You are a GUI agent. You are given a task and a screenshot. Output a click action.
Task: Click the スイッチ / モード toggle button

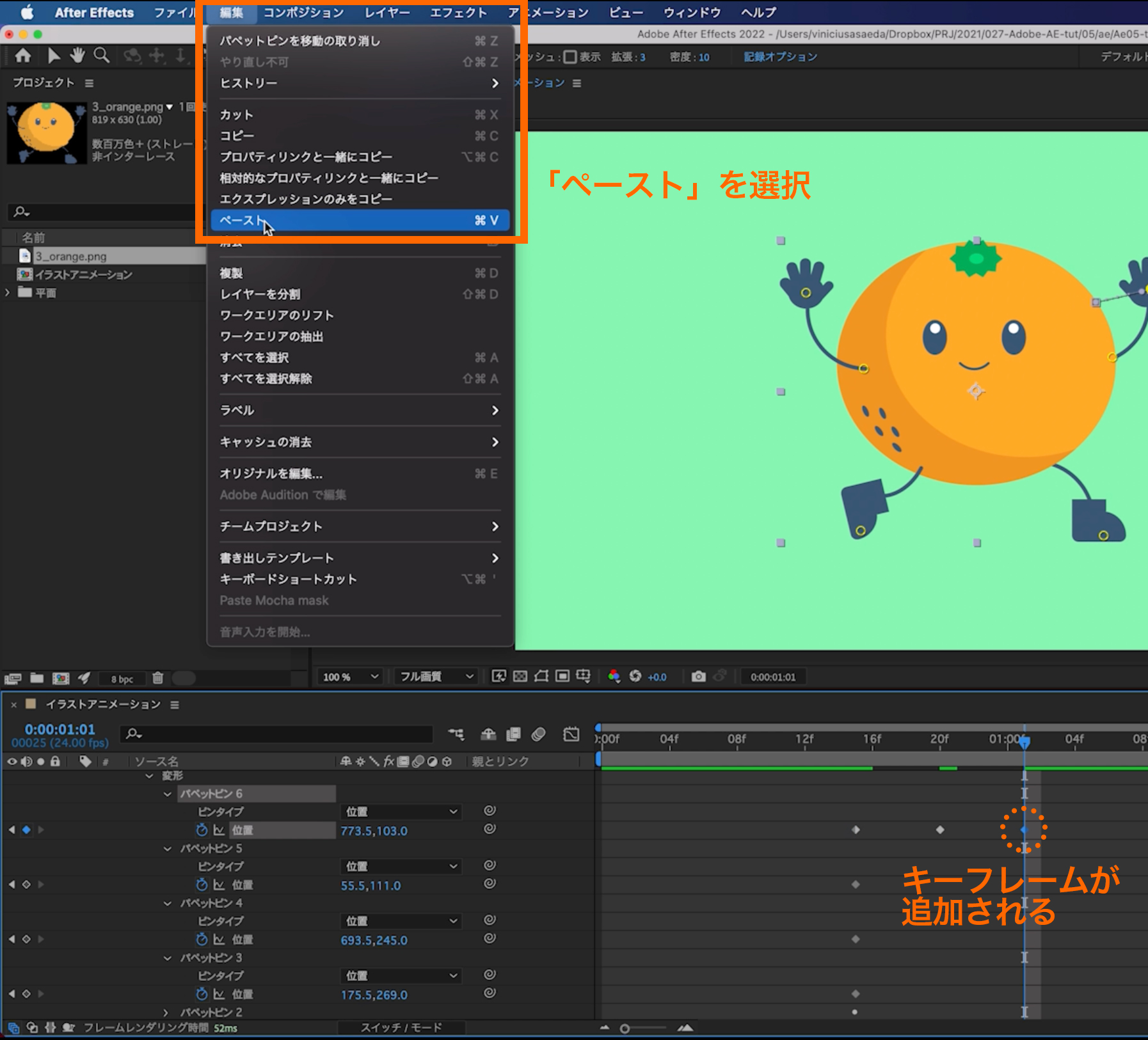(x=401, y=1028)
